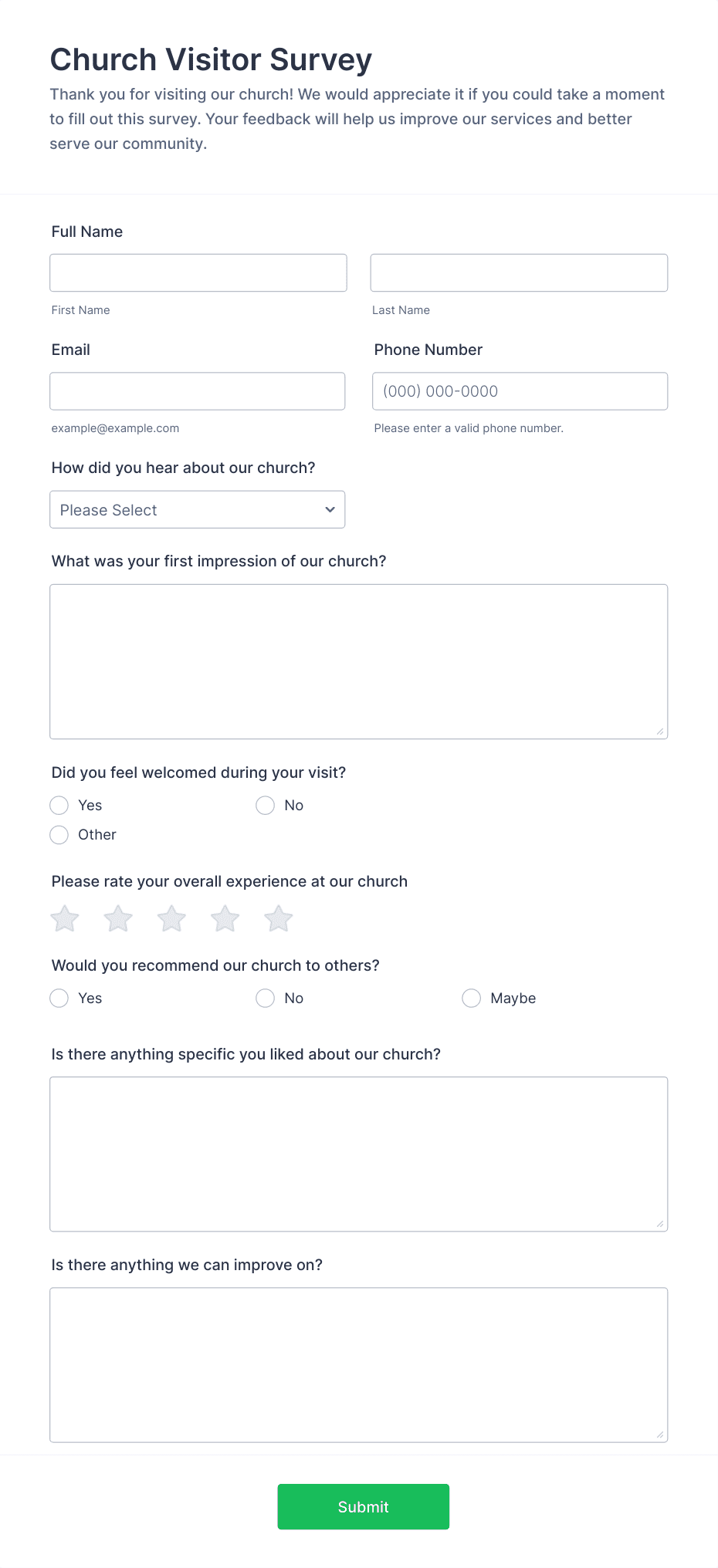Click the first impression text area
This screenshot has height=1568, width=718.
point(359,661)
